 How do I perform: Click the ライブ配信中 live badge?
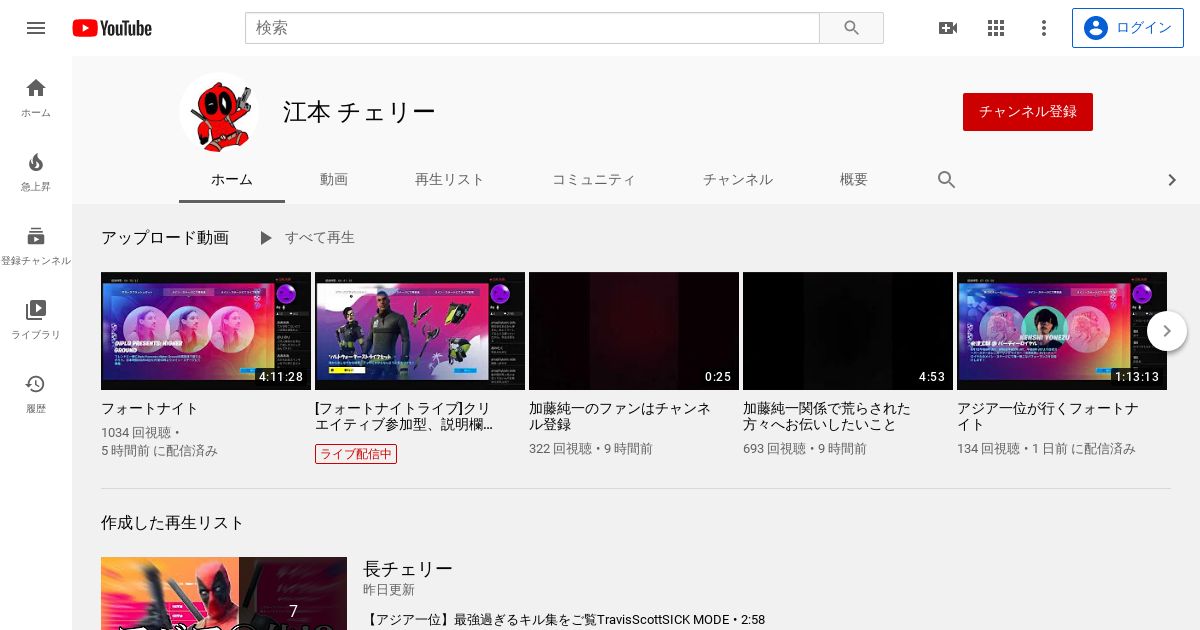(x=356, y=454)
